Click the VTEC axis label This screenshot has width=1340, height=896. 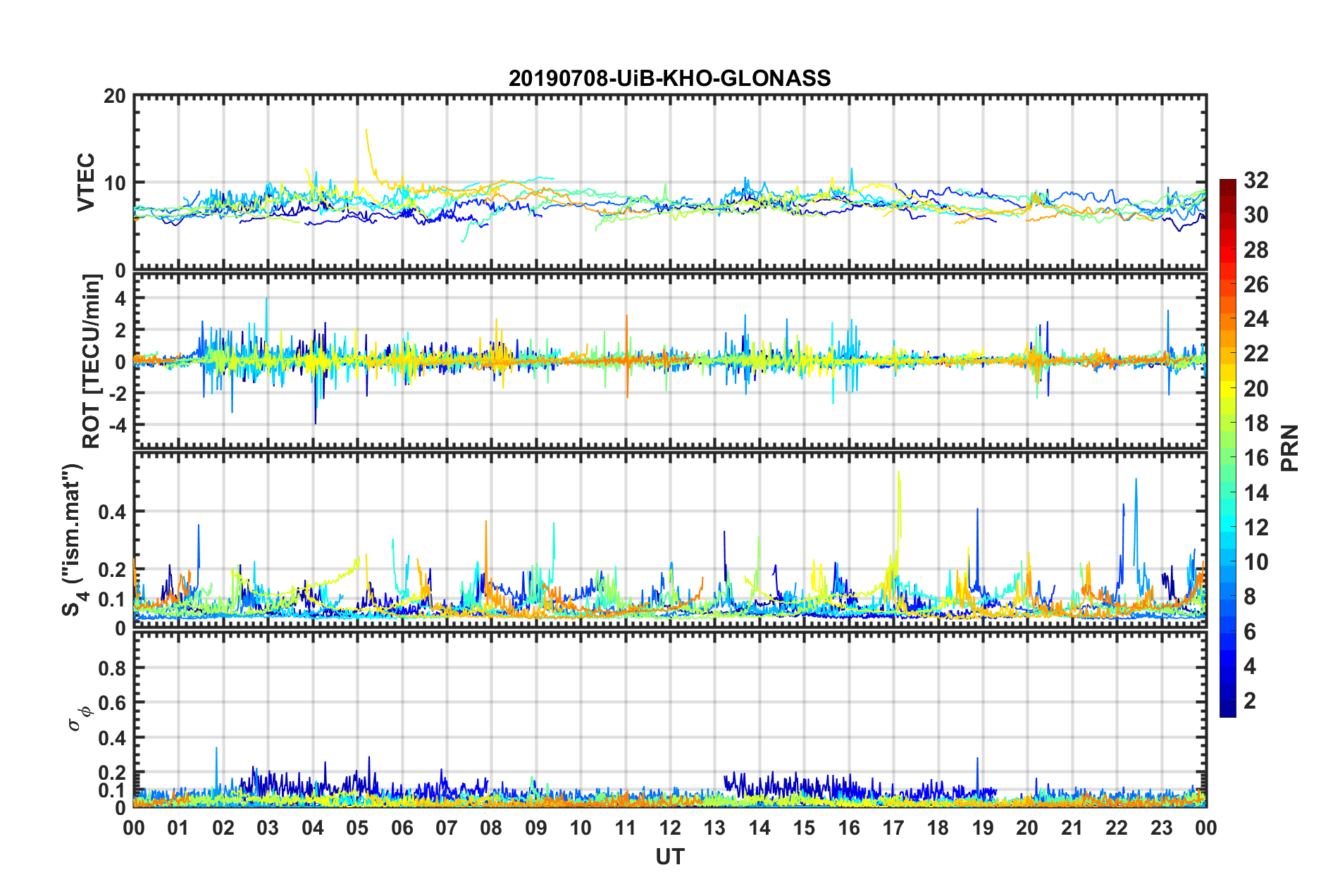(x=86, y=182)
